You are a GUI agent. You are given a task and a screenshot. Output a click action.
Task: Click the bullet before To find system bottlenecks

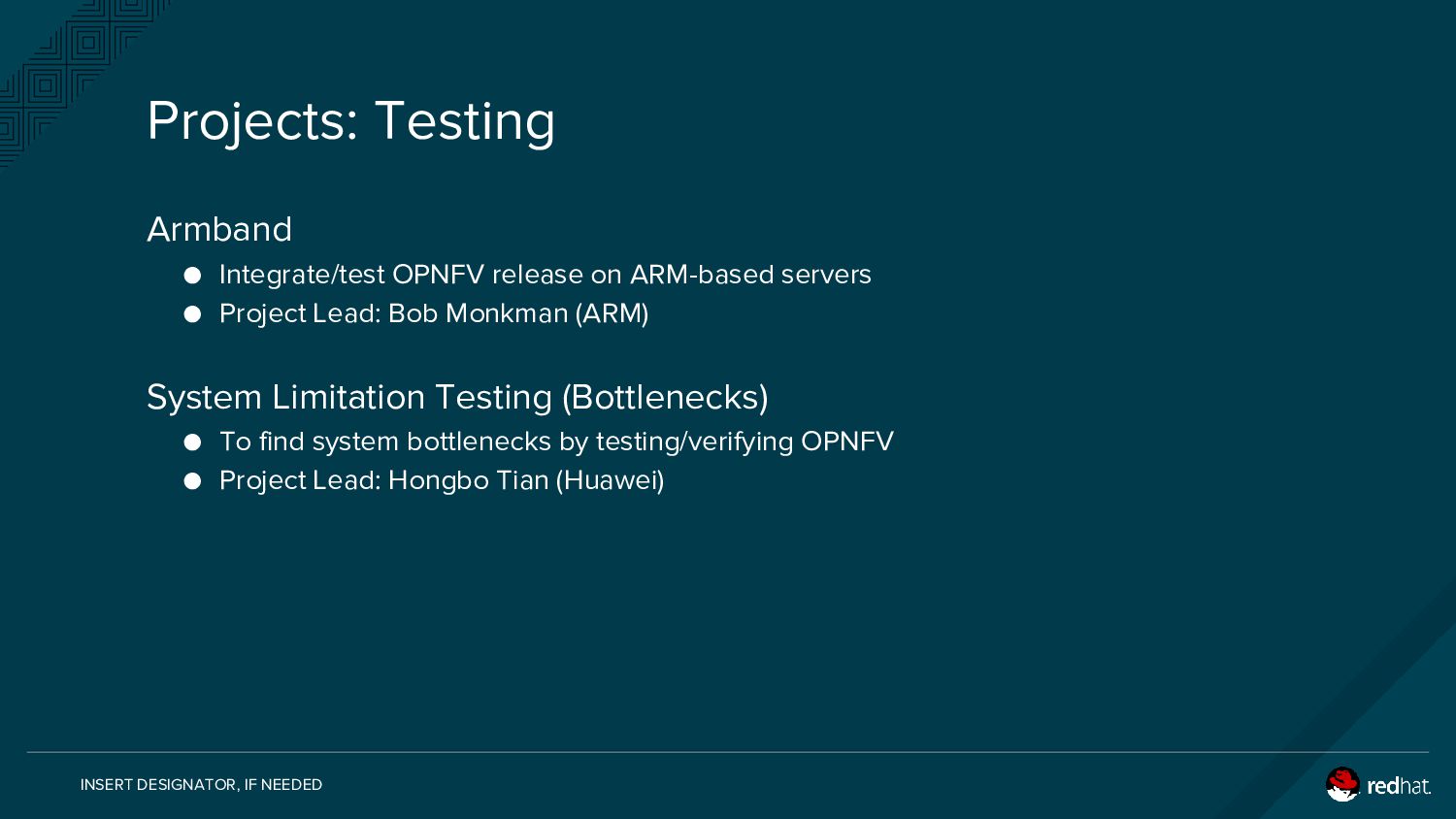coord(192,442)
